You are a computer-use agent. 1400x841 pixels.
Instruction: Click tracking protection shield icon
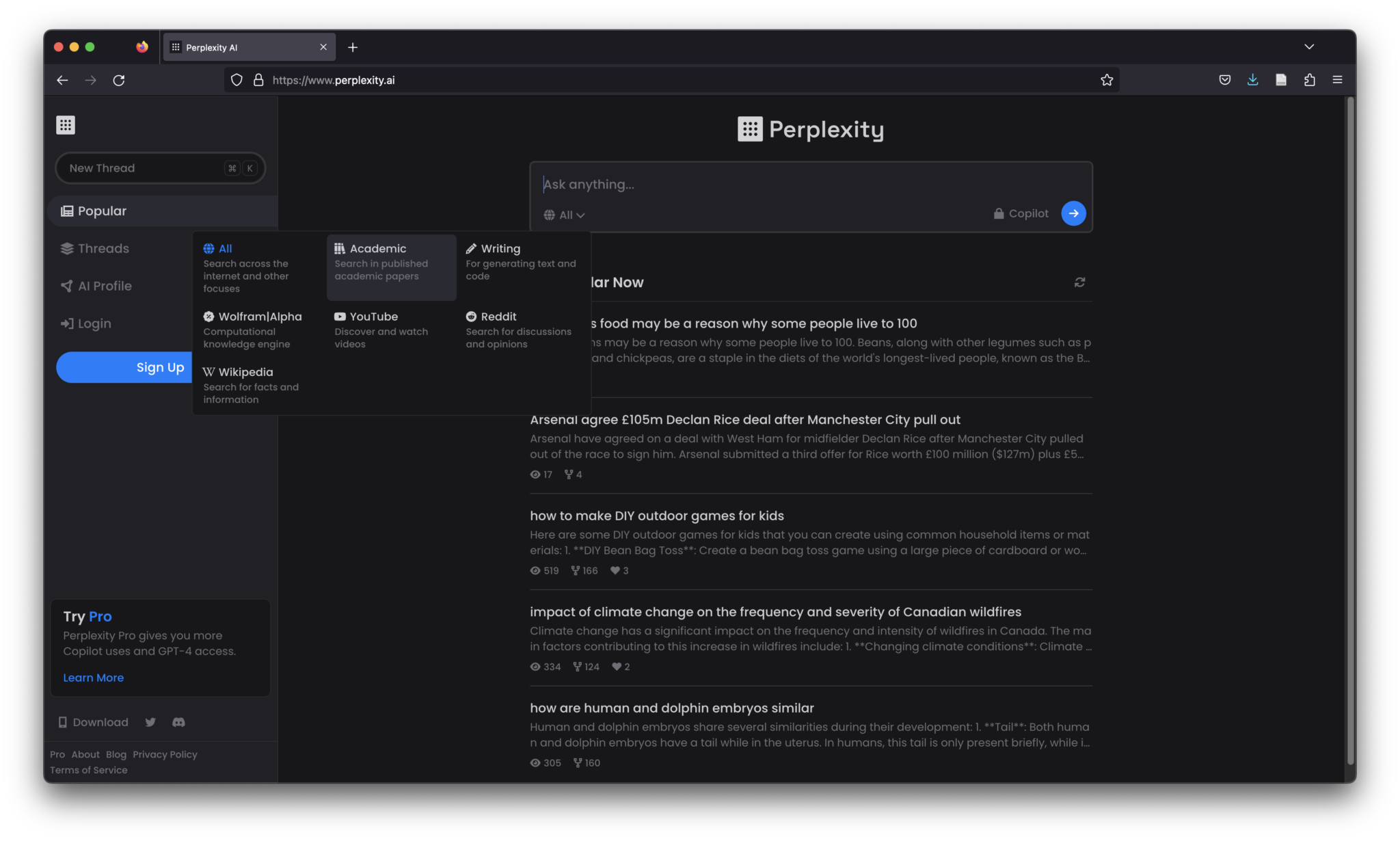(x=237, y=80)
